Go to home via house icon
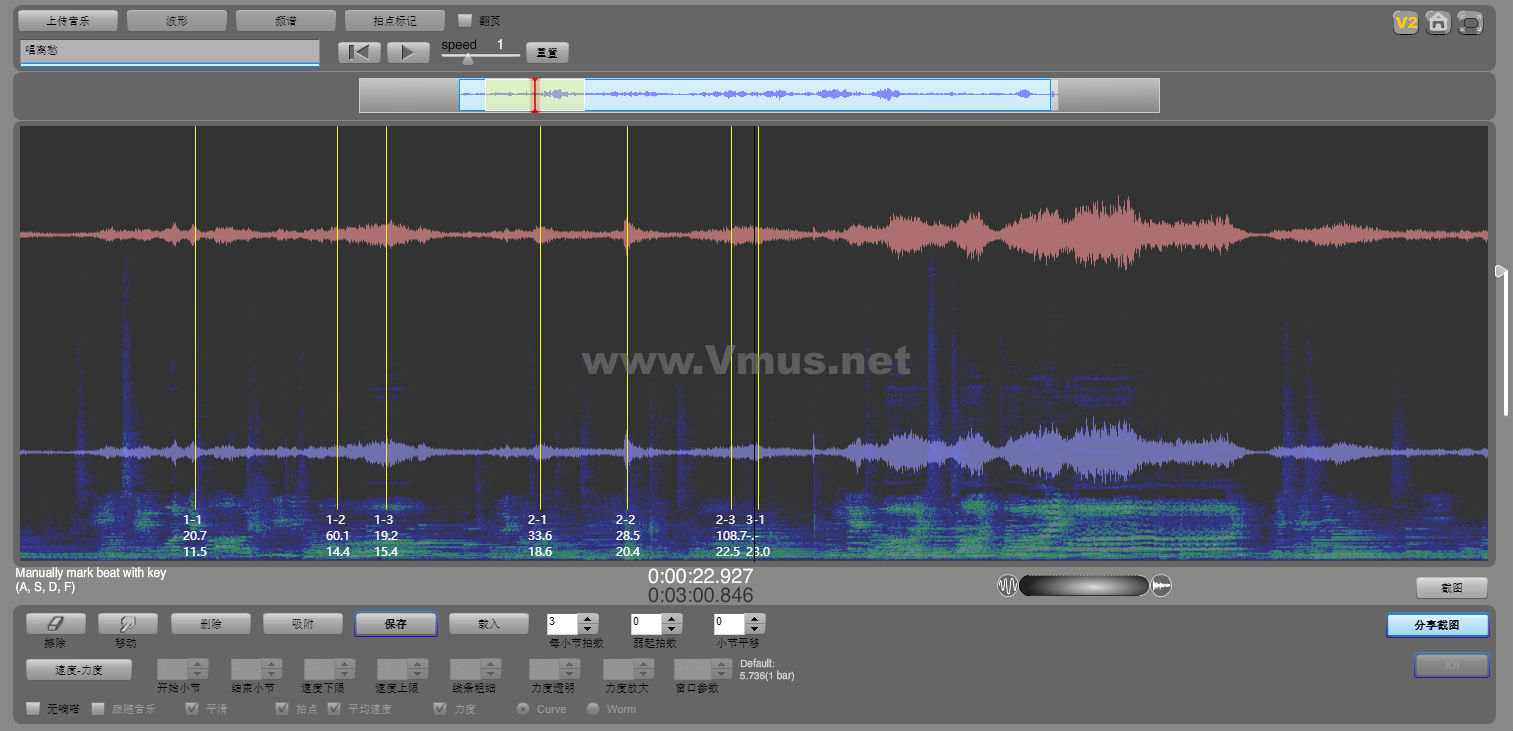 point(1438,23)
